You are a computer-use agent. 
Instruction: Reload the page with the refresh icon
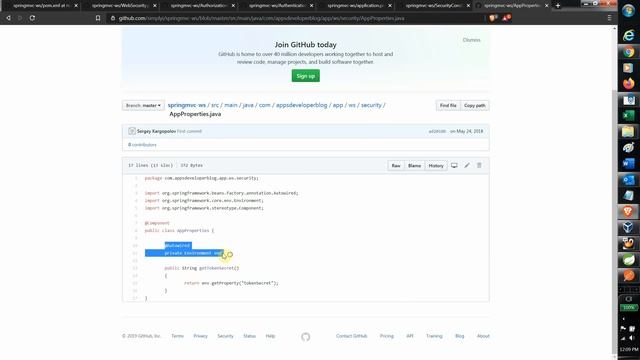32,18
